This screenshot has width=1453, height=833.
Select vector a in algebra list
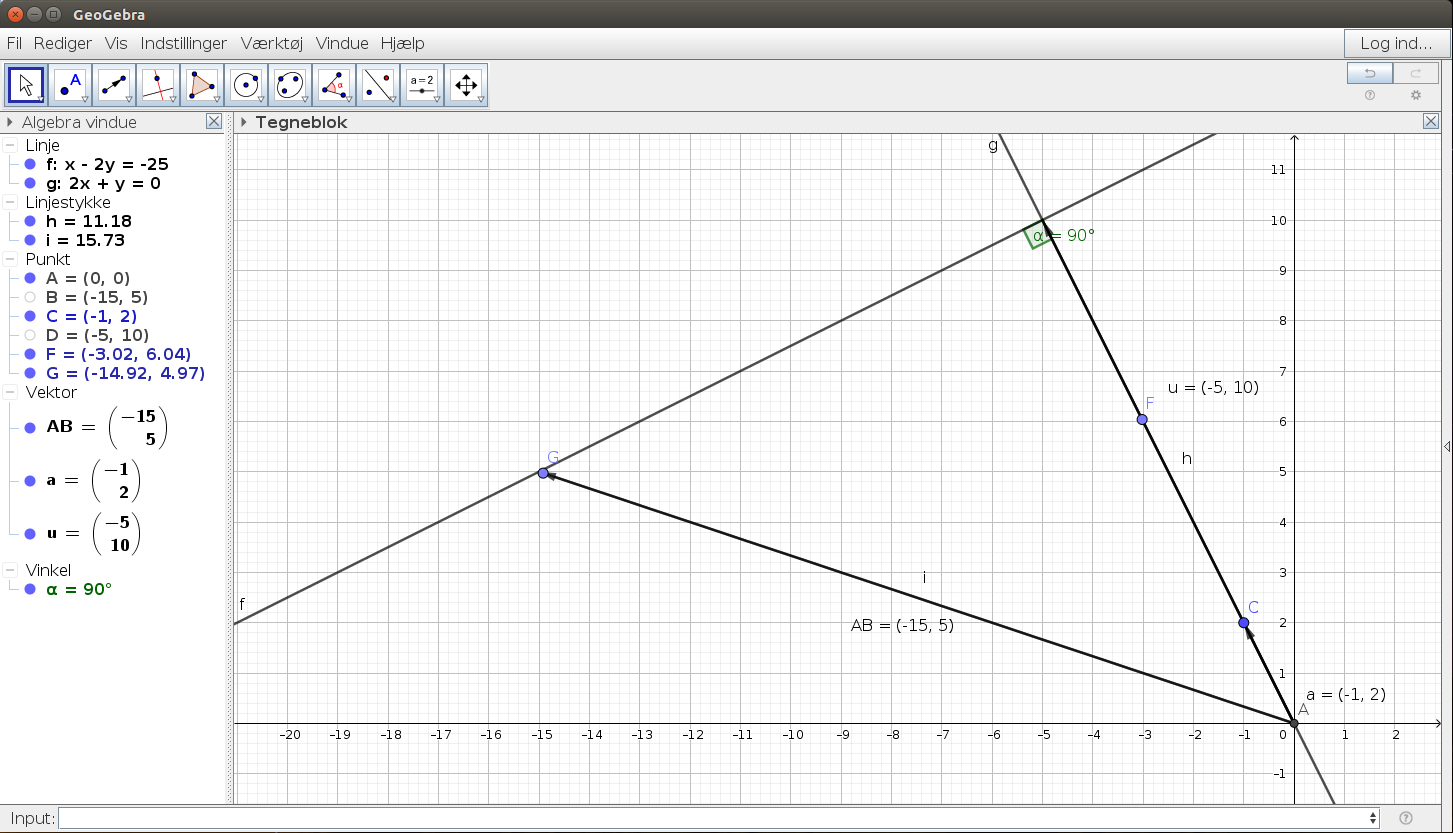(93, 480)
